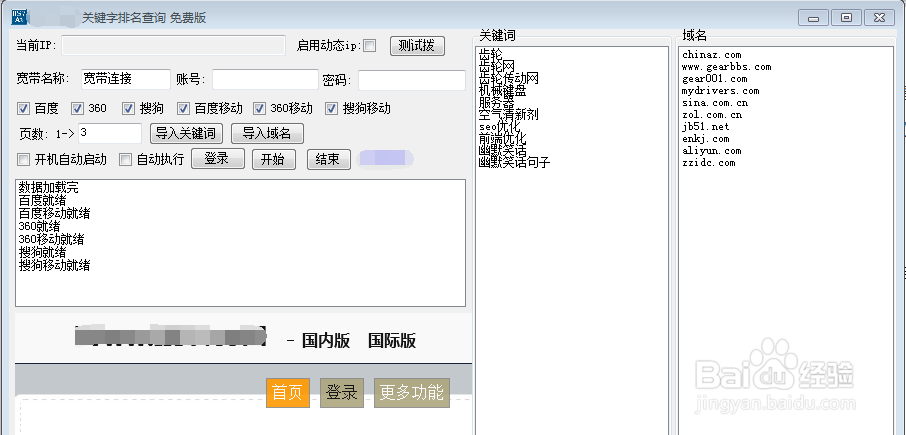The width and height of the screenshot is (906, 435).
Task: Click the 测试拨 button
Action: [417, 46]
